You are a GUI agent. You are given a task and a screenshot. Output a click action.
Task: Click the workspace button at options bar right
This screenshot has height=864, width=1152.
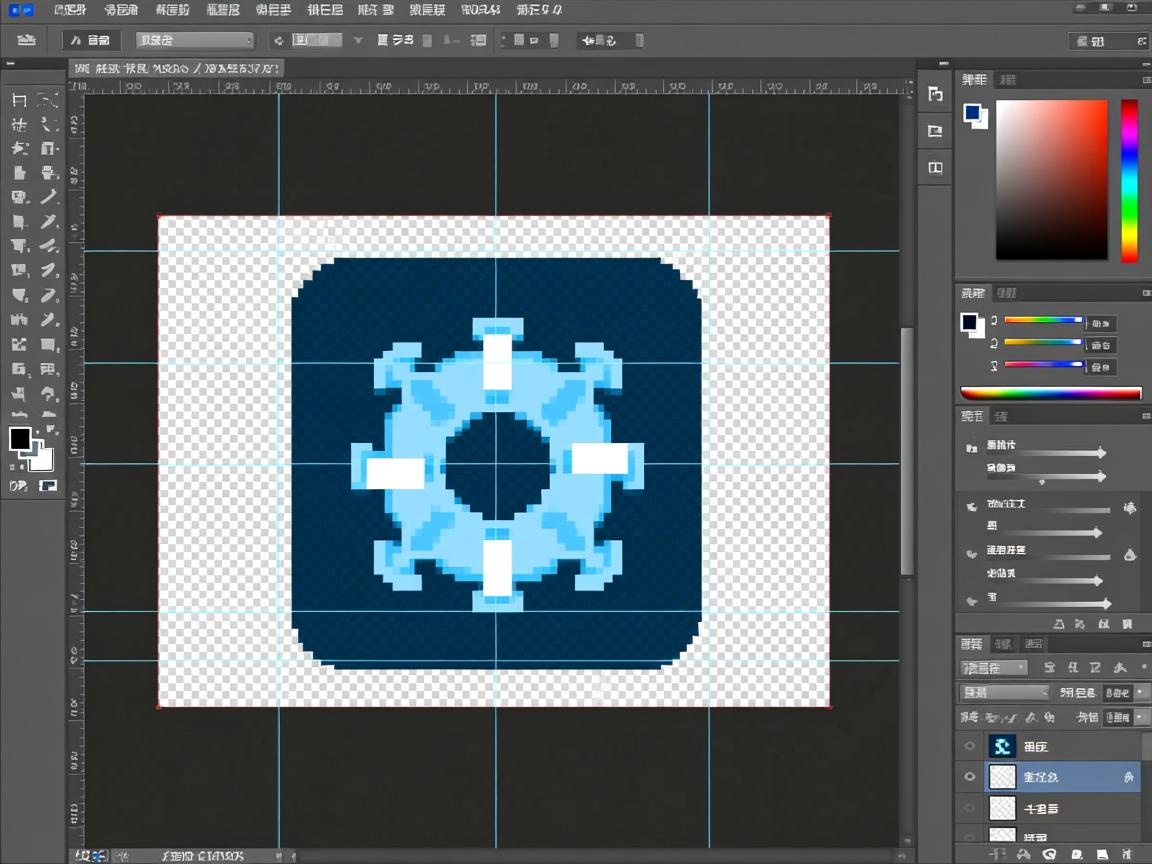coord(1107,41)
